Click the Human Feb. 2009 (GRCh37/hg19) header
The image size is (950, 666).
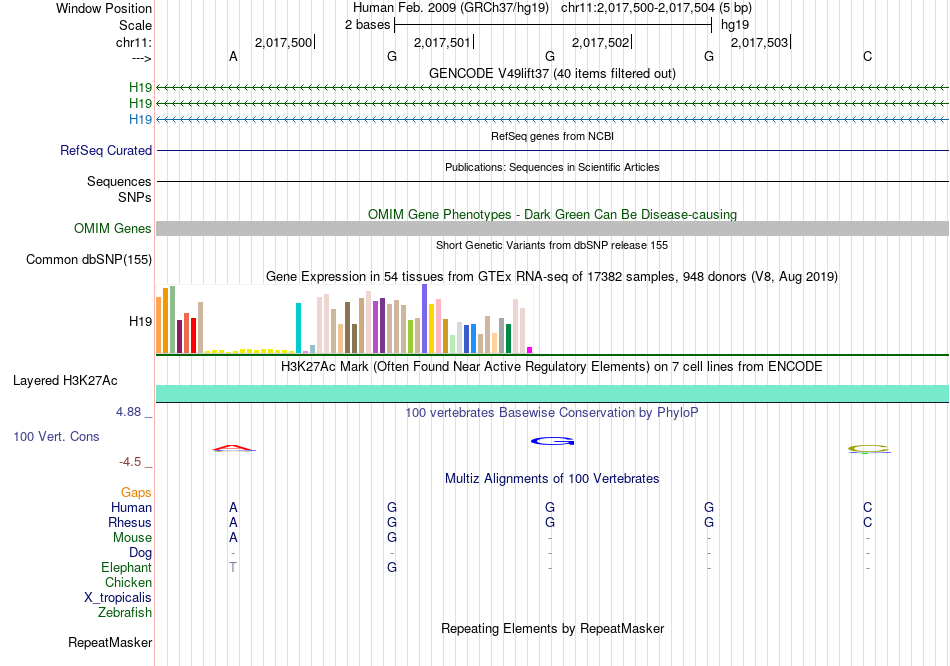[x=451, y=8]
